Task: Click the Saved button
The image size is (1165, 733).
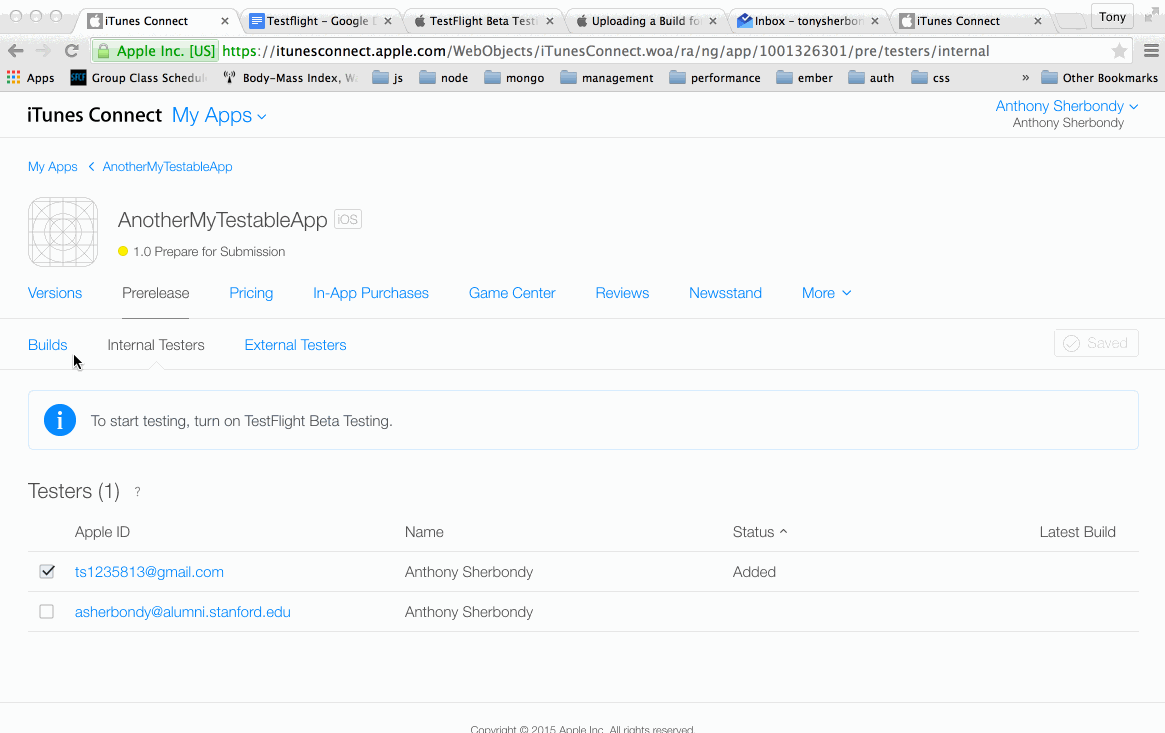Action: coord(1096,343)
